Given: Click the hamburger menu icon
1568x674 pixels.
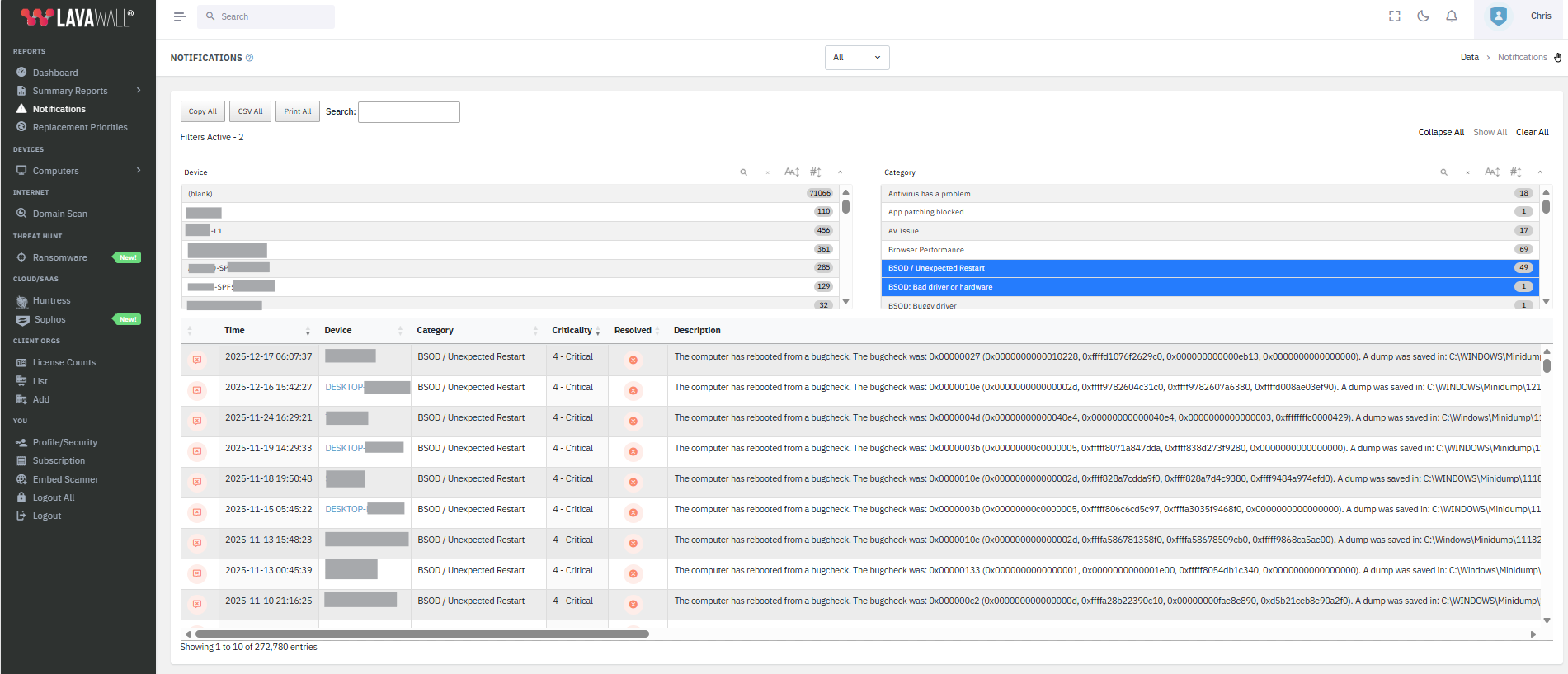Looking at the screenshot, I should pos(180,16).
